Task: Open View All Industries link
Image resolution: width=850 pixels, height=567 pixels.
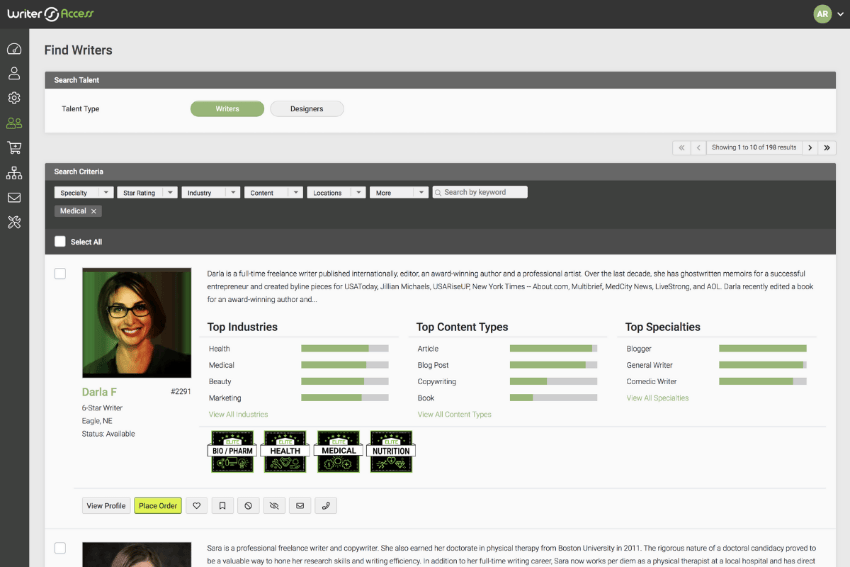Action: coord(239,415)
